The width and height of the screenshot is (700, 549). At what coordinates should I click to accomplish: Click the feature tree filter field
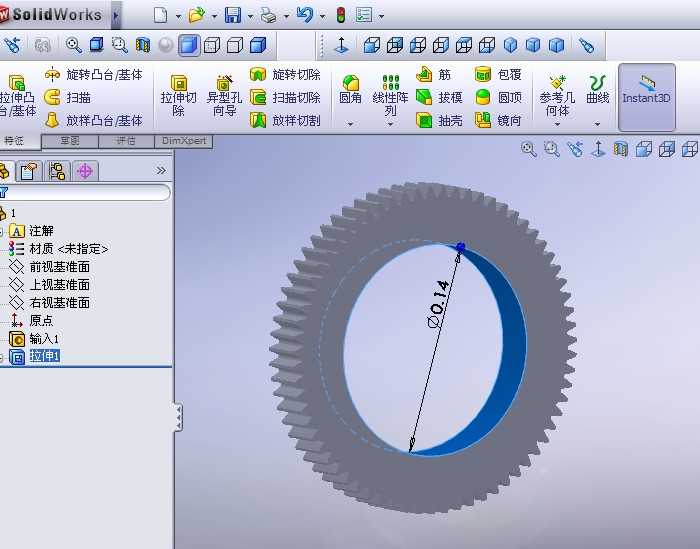[88, 192]
